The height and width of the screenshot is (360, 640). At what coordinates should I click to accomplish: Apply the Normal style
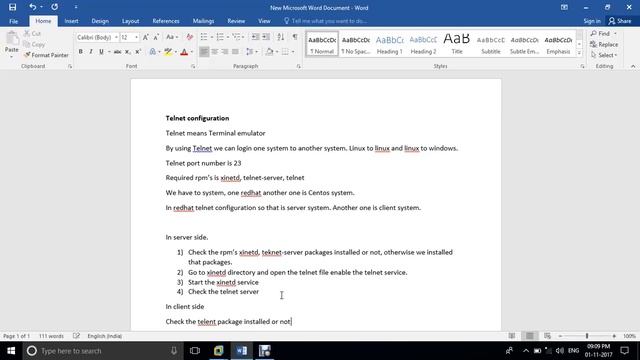point(322,44)
